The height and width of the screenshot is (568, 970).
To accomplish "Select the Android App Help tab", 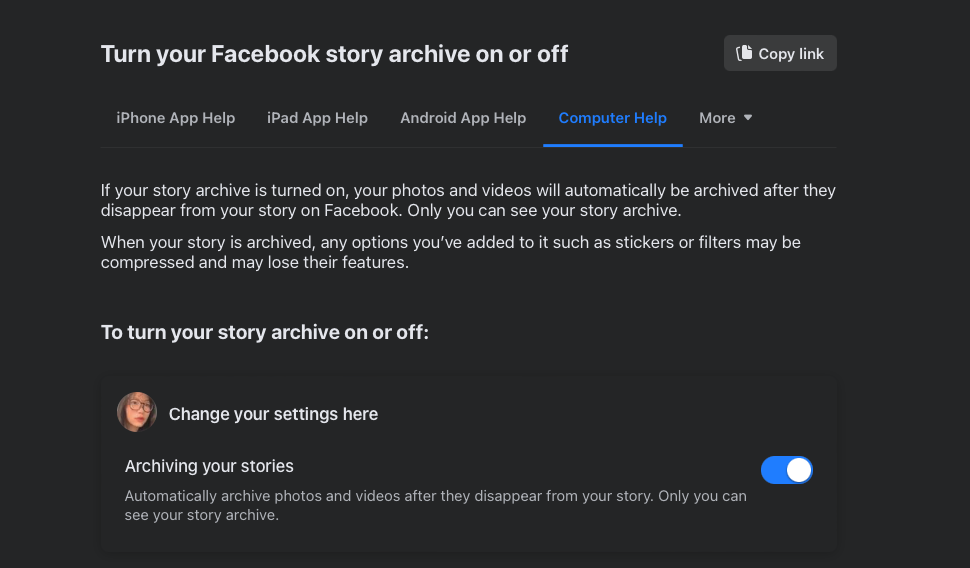I will [463, 118].
